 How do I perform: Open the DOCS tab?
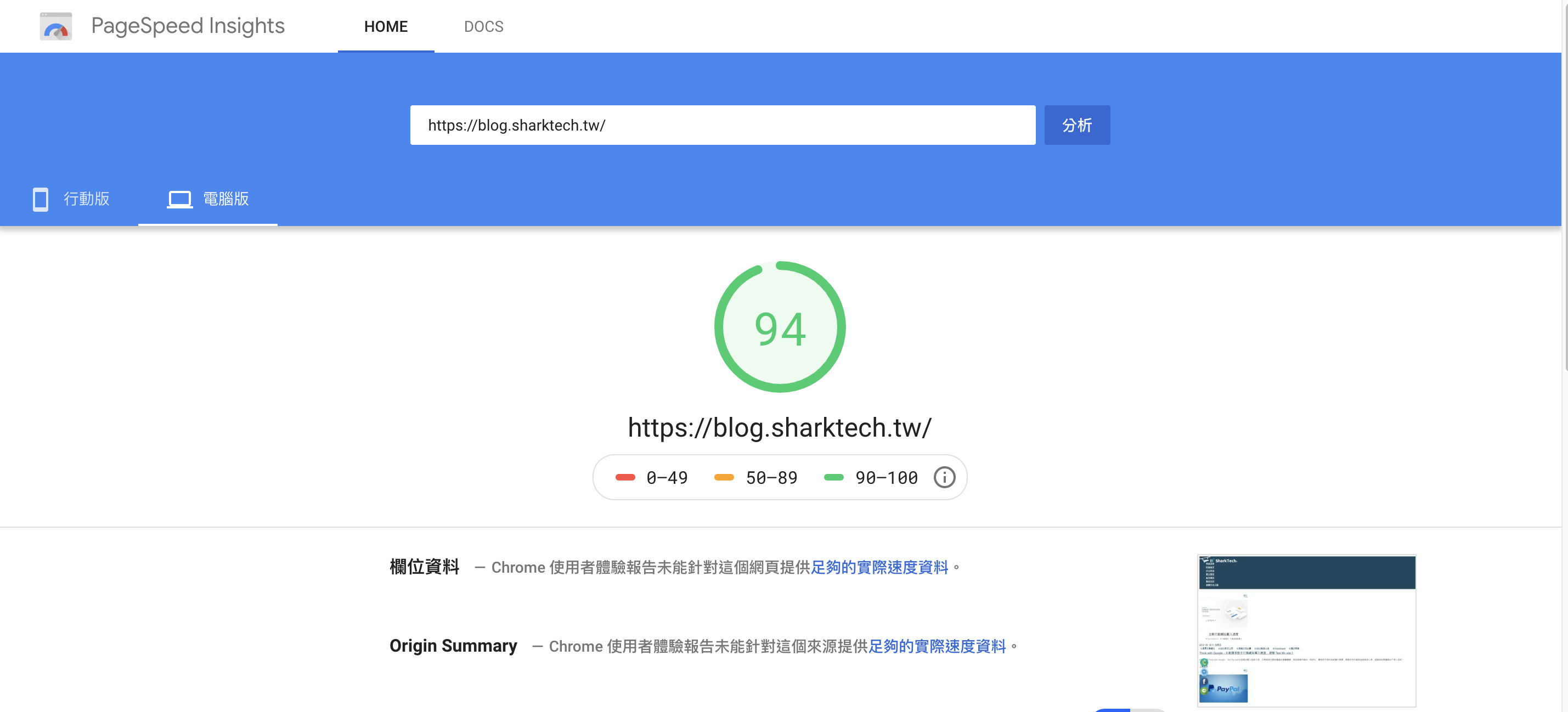point(483,26)
